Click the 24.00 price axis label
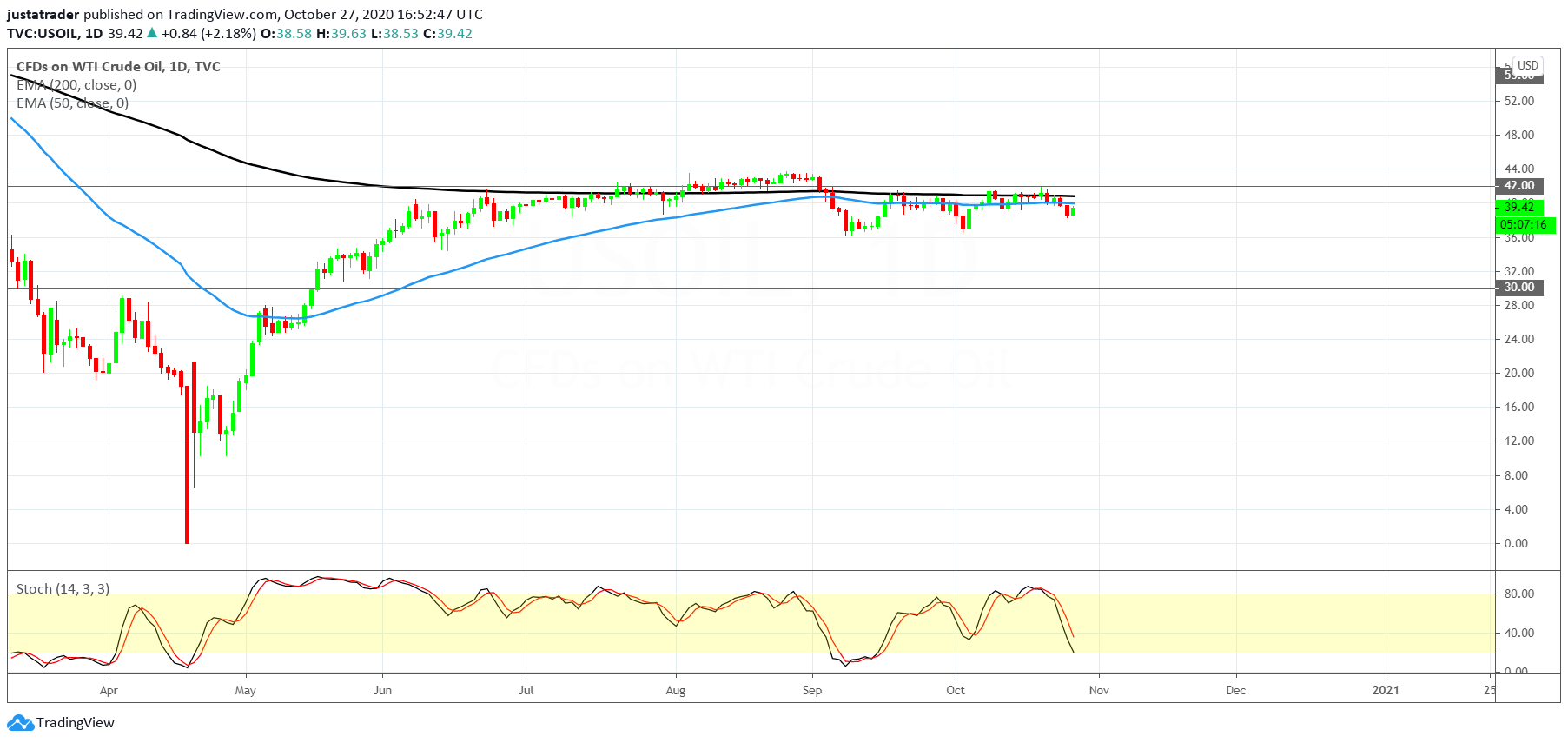This screenshot has width=1568, height=743. coord(1519,339)
